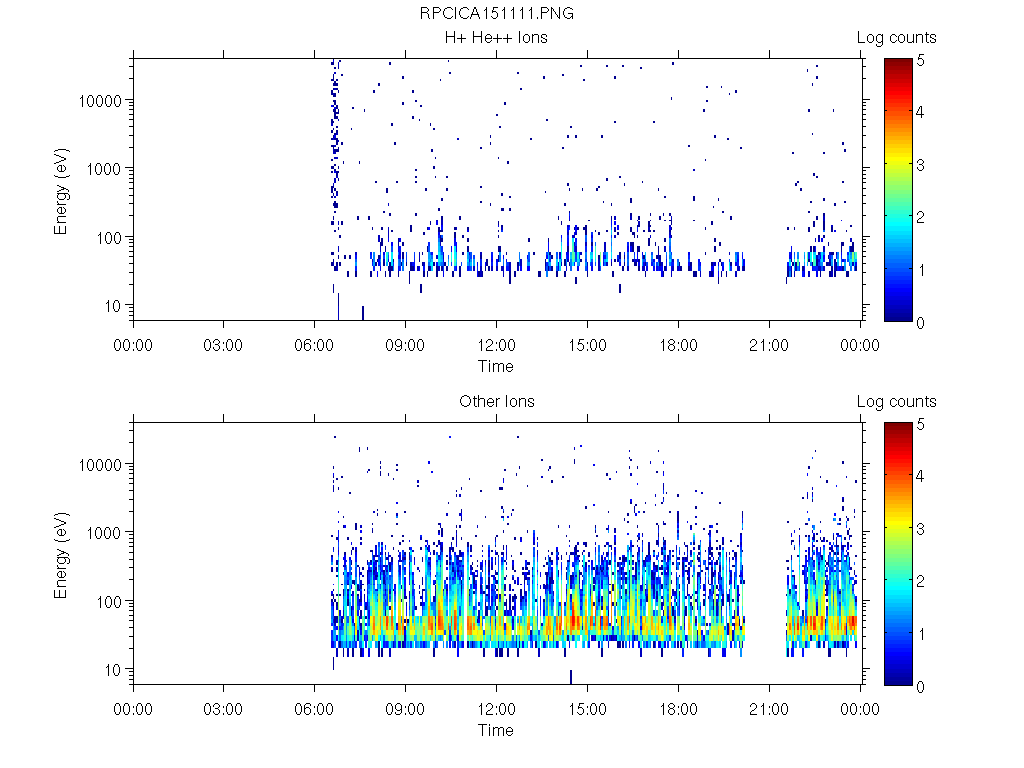Click the '2' label on bottom color bar
This screenshot has height=768, width=1024.
[920, 581]
